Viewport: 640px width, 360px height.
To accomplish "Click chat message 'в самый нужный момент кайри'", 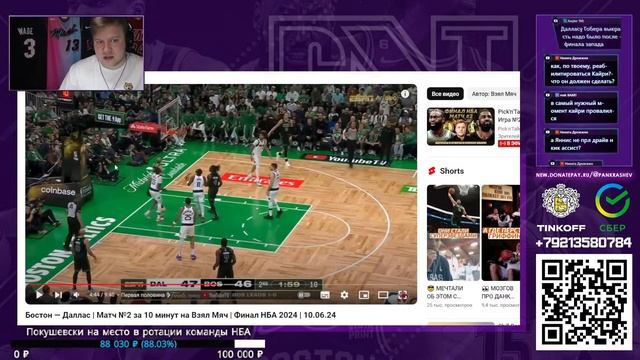I will click(581, 107).
